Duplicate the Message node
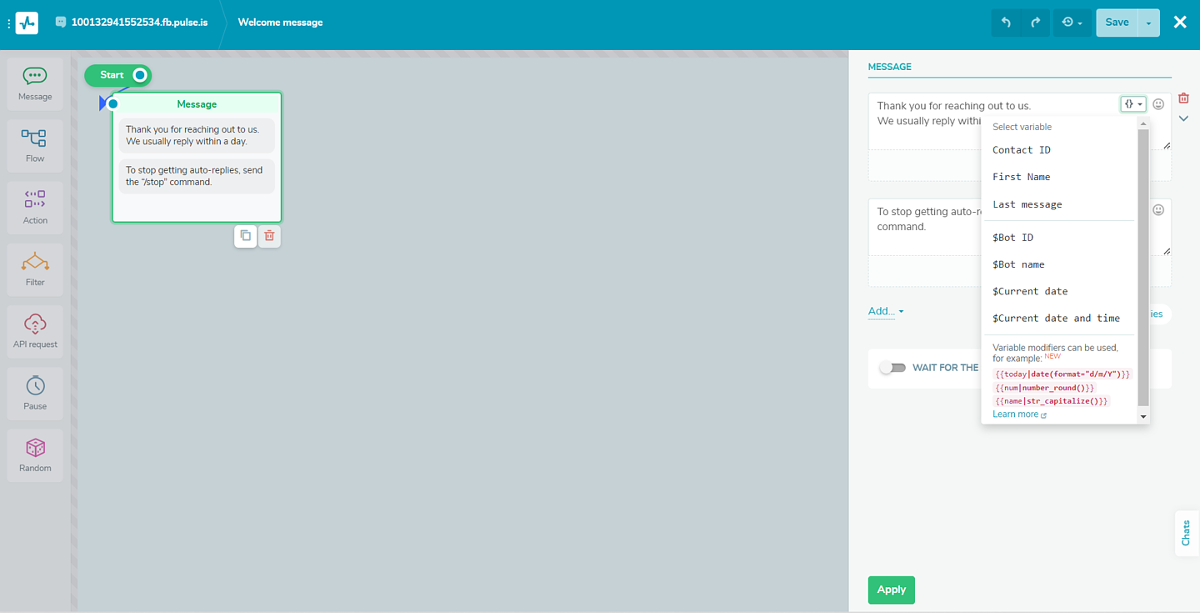 (x=245, y=236)
